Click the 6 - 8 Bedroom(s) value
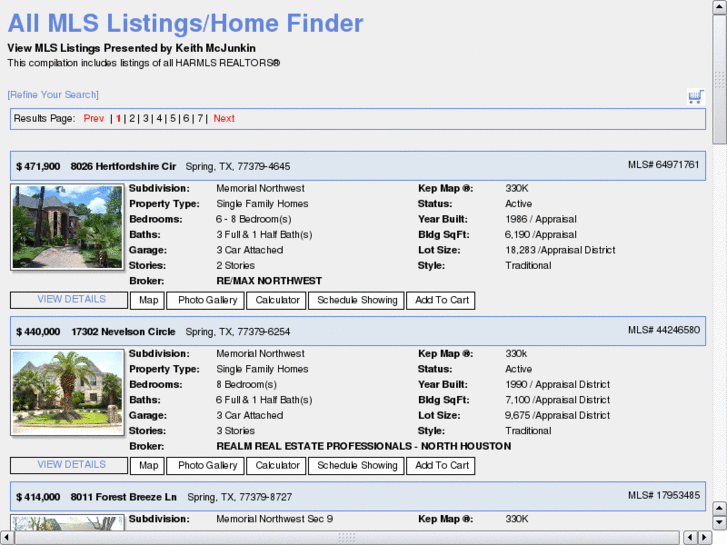 254,219
